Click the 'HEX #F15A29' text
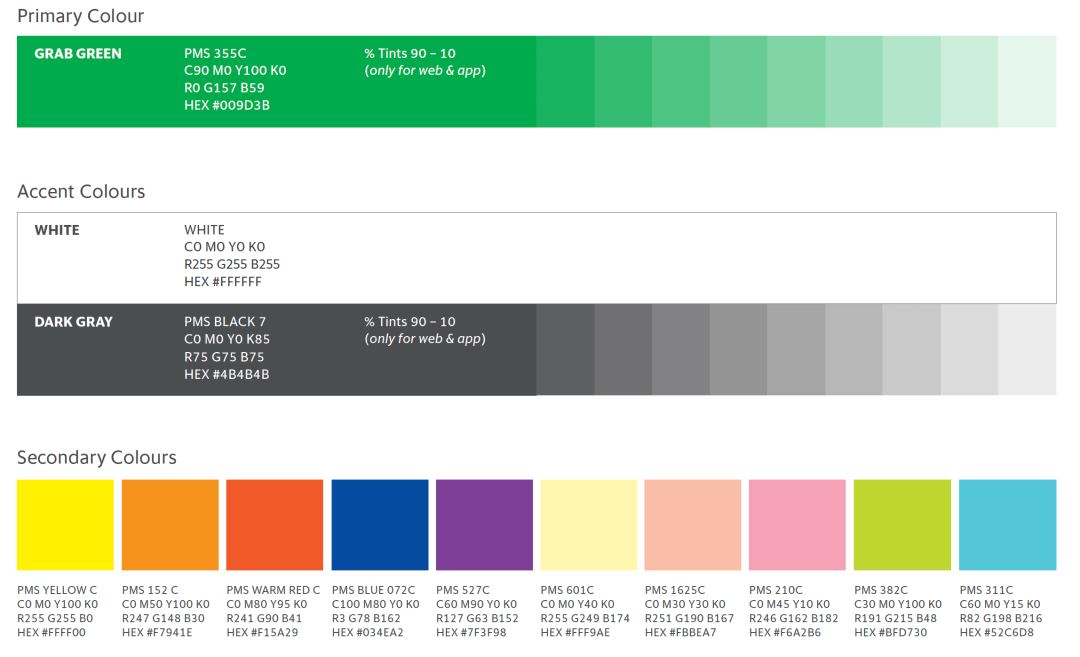The width and height of the screenshot is (1080, 657). tap(262, 632)
